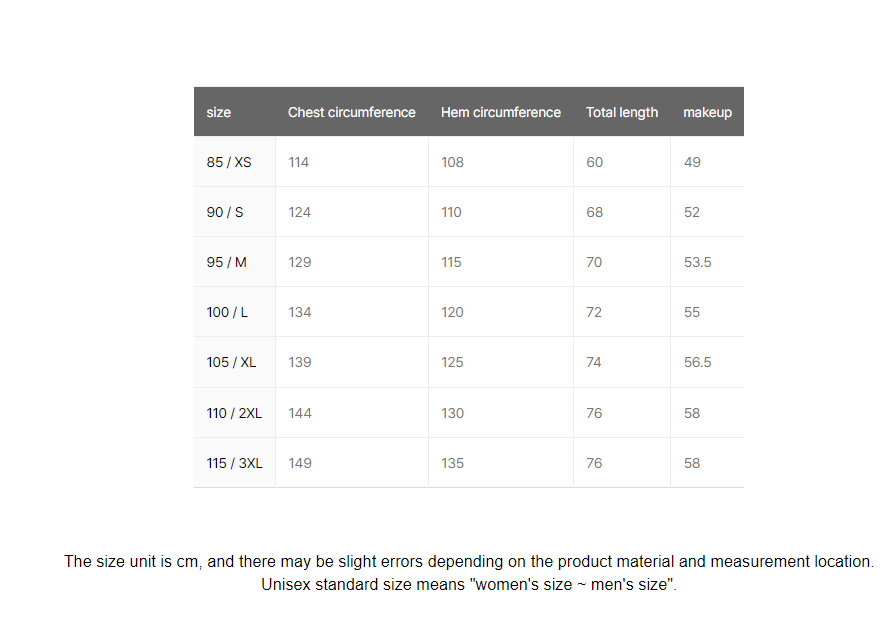Select the 115 / 3XL size label

click(x=234, y=463)
